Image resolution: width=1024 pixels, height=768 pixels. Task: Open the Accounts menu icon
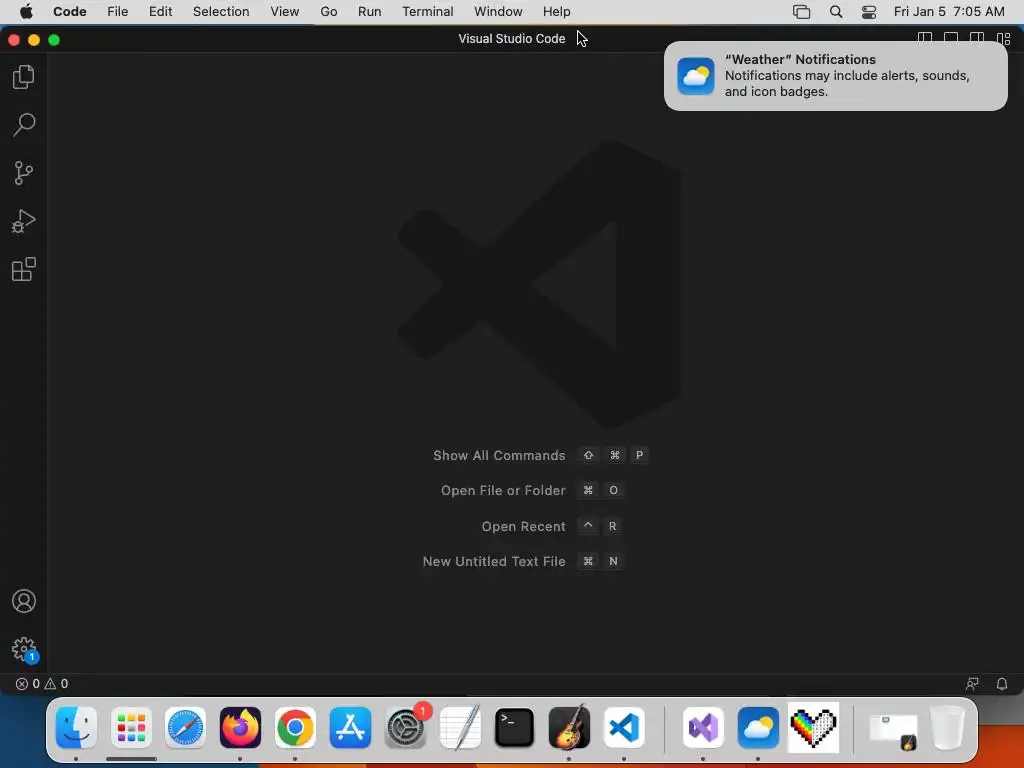24,601
